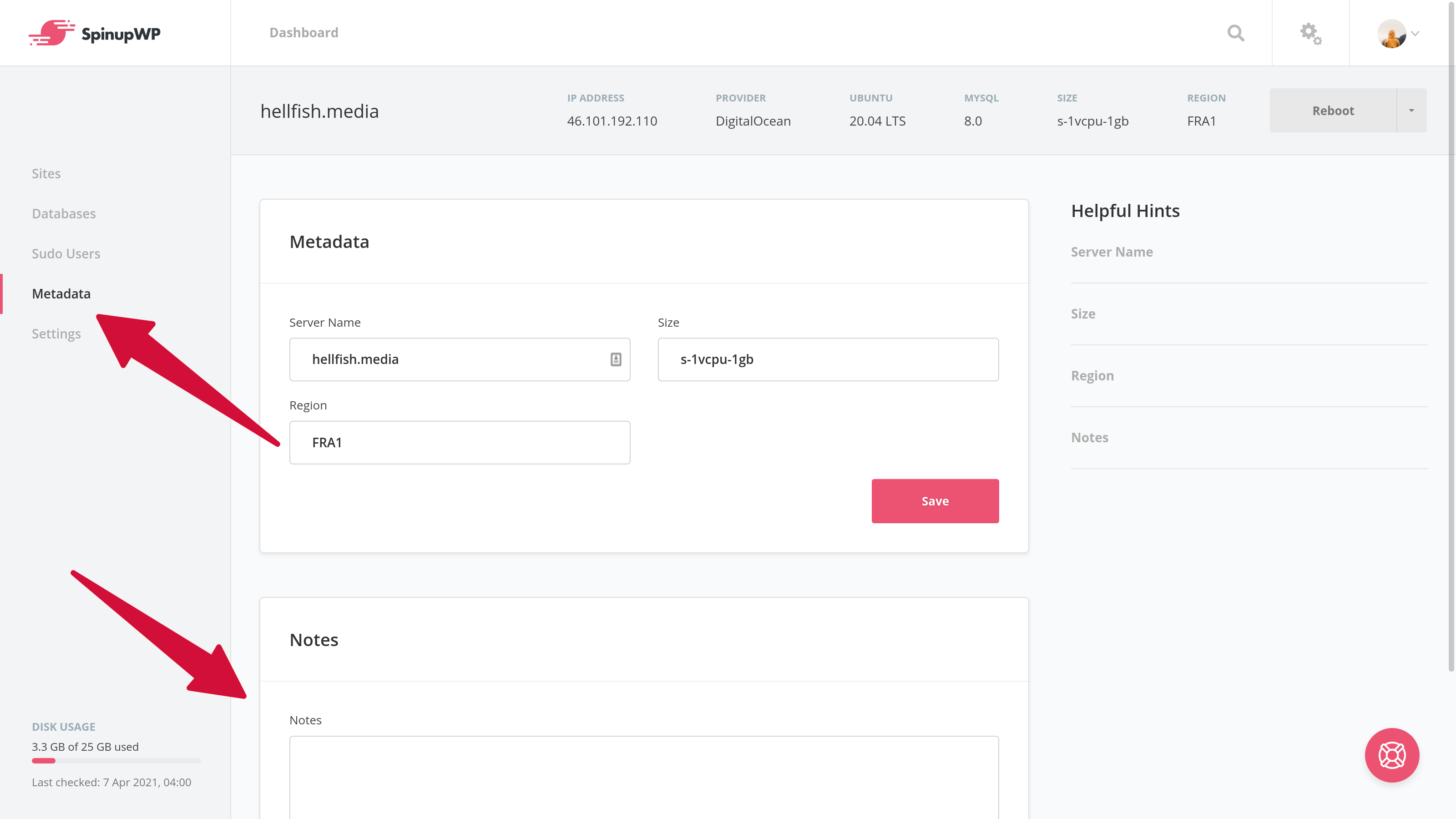
Task: Click the autofill icon in Server Name field
Action: point(616,359)
